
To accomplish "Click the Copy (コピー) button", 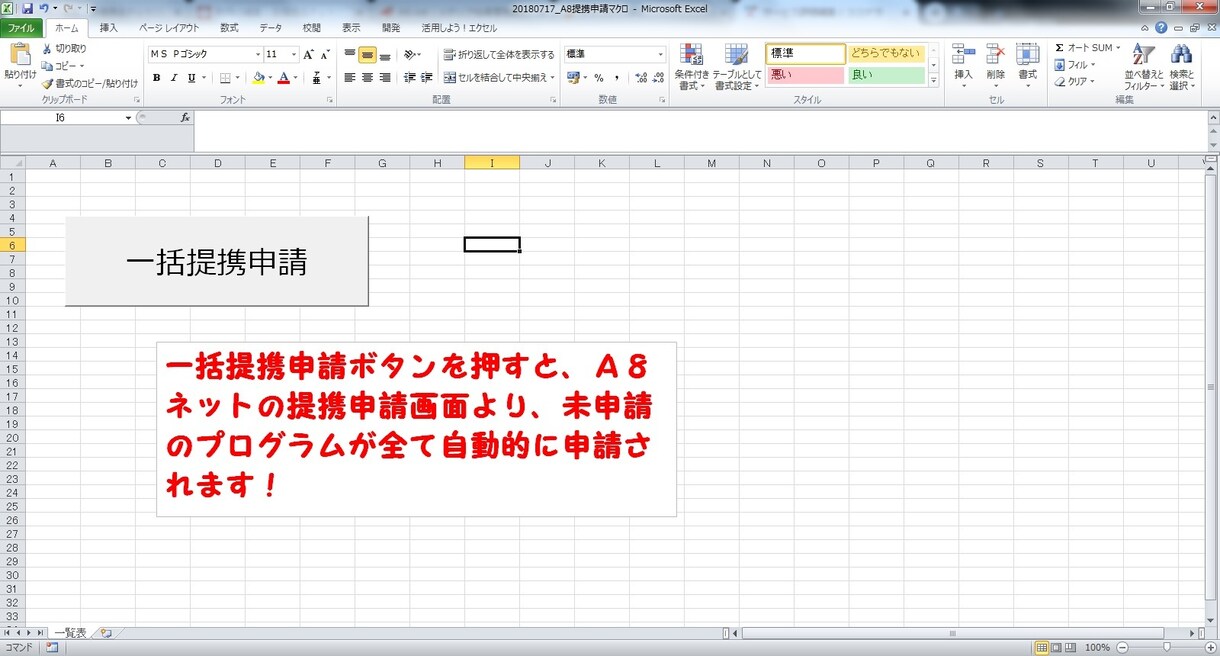I will coord(63,66).
